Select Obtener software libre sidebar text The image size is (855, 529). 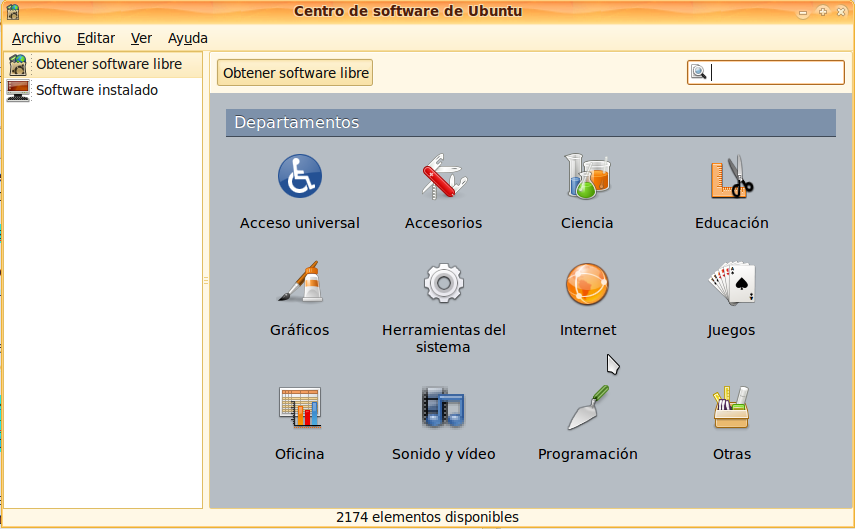[x=109, y=64]
